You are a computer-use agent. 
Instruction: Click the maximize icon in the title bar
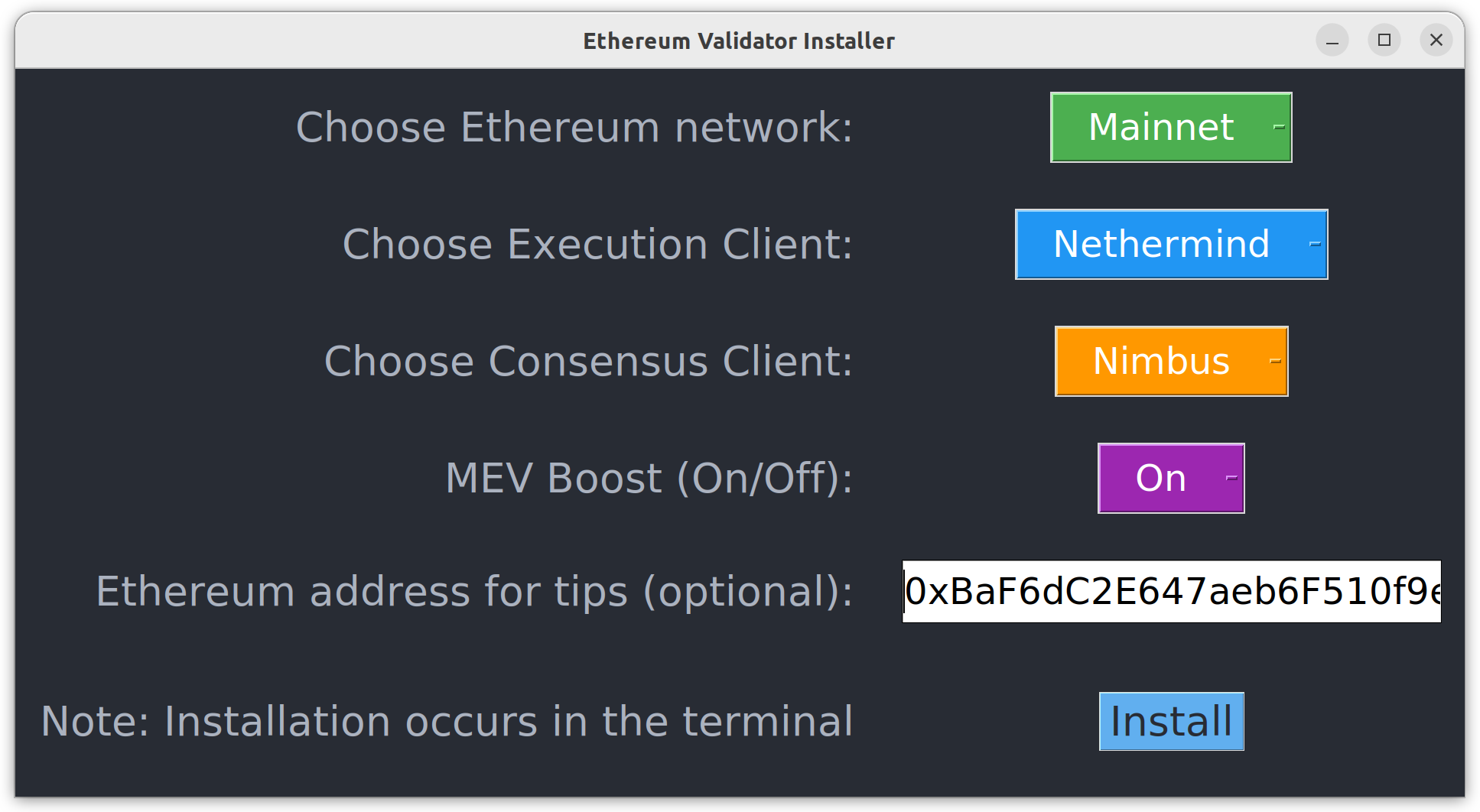point(1384,40)
